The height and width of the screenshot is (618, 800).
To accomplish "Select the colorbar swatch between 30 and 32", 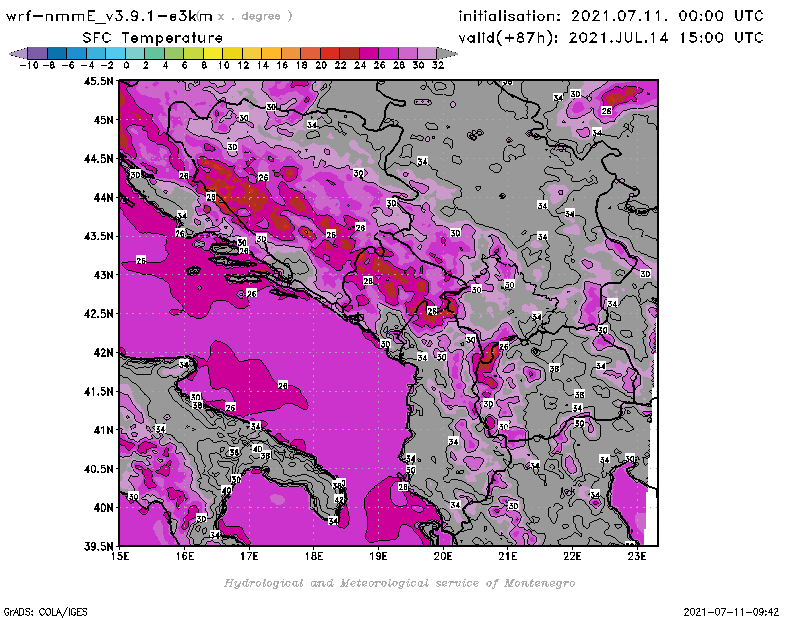I will (x=428, y=53).
